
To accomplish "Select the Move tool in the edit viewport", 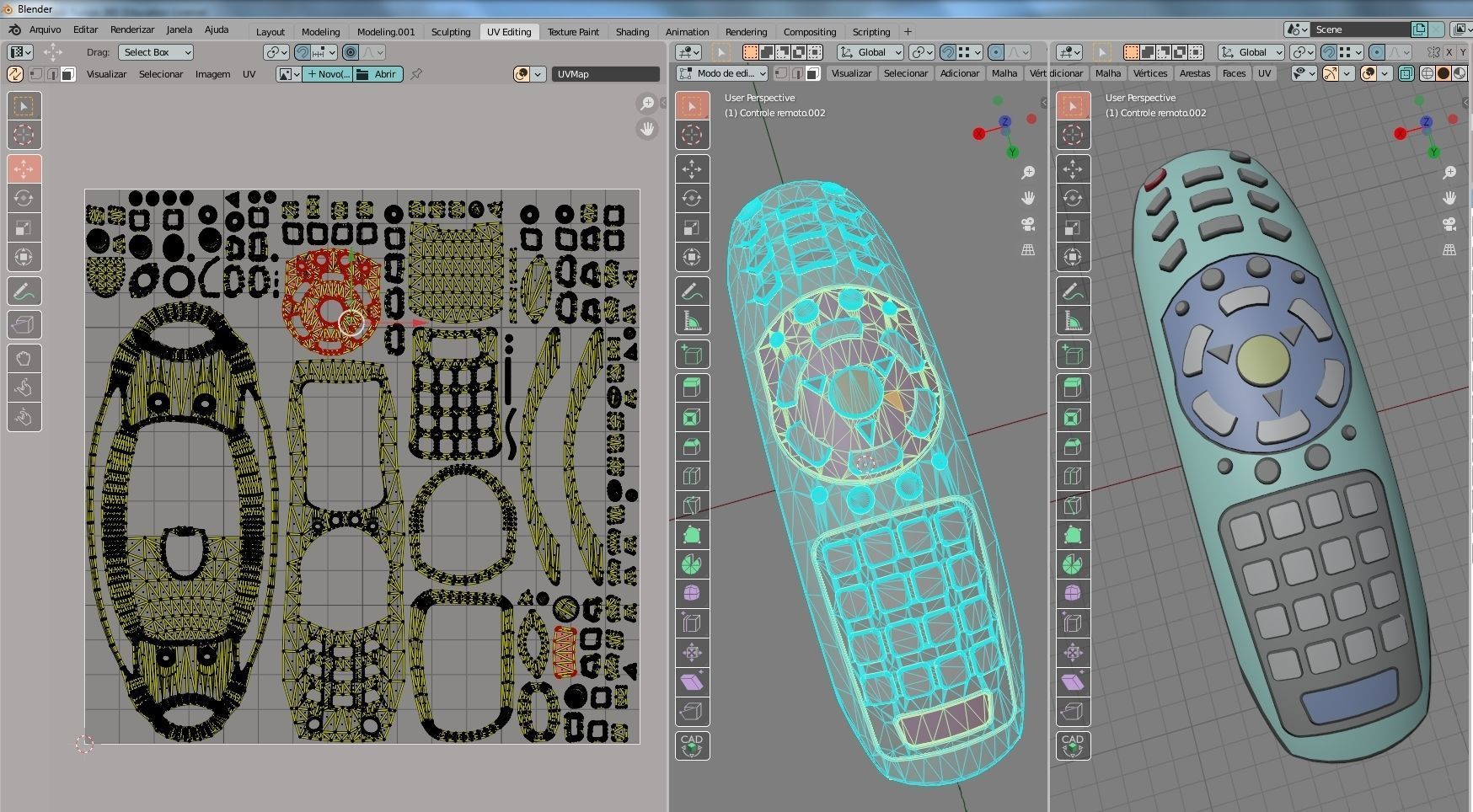I will click(692, 169).
